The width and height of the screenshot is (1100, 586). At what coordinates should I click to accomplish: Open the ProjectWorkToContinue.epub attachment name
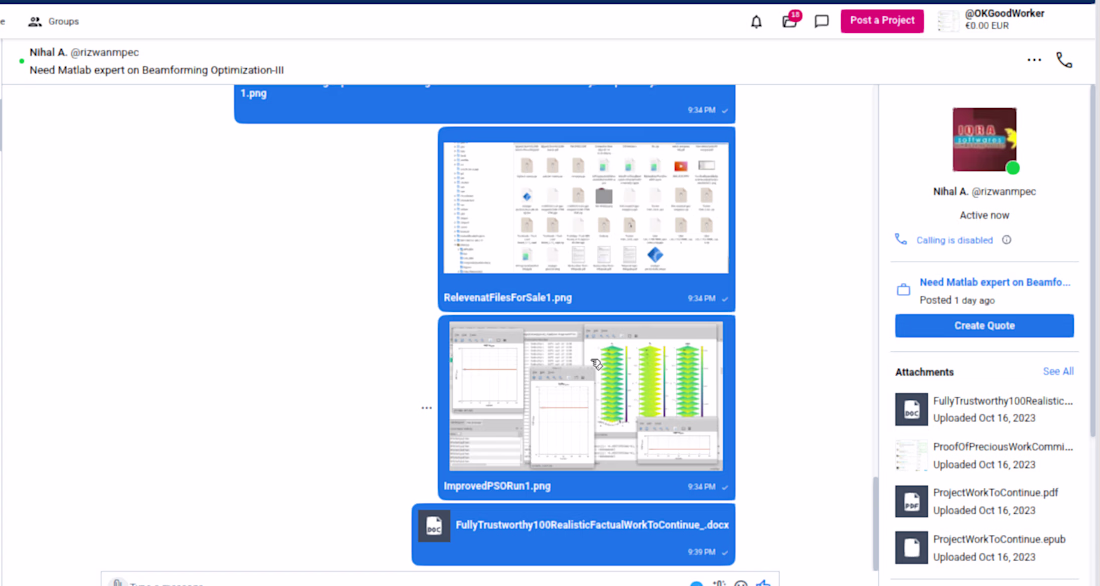[999, 539]
